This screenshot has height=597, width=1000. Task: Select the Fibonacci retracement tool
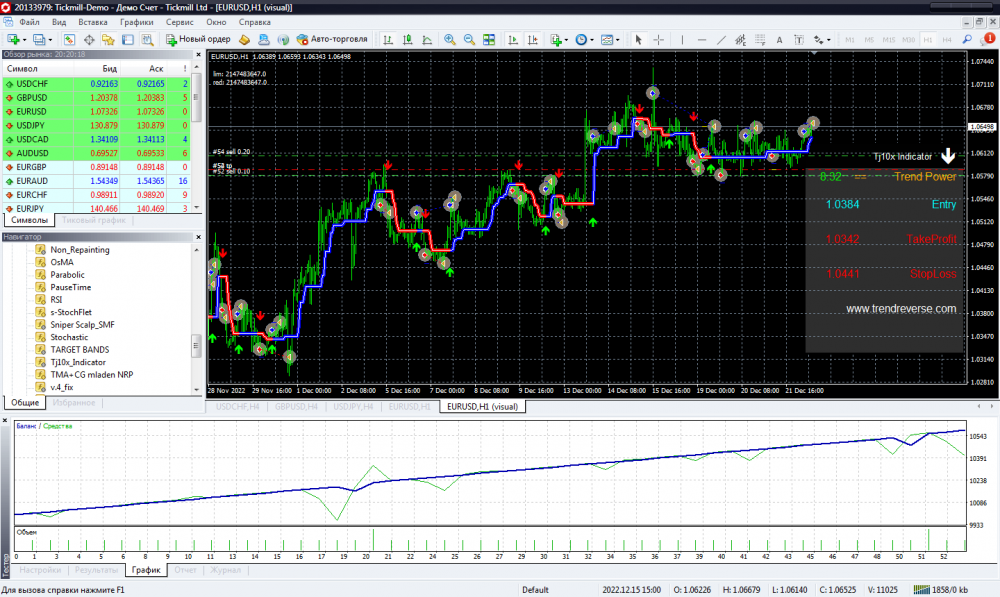[760, 40]
